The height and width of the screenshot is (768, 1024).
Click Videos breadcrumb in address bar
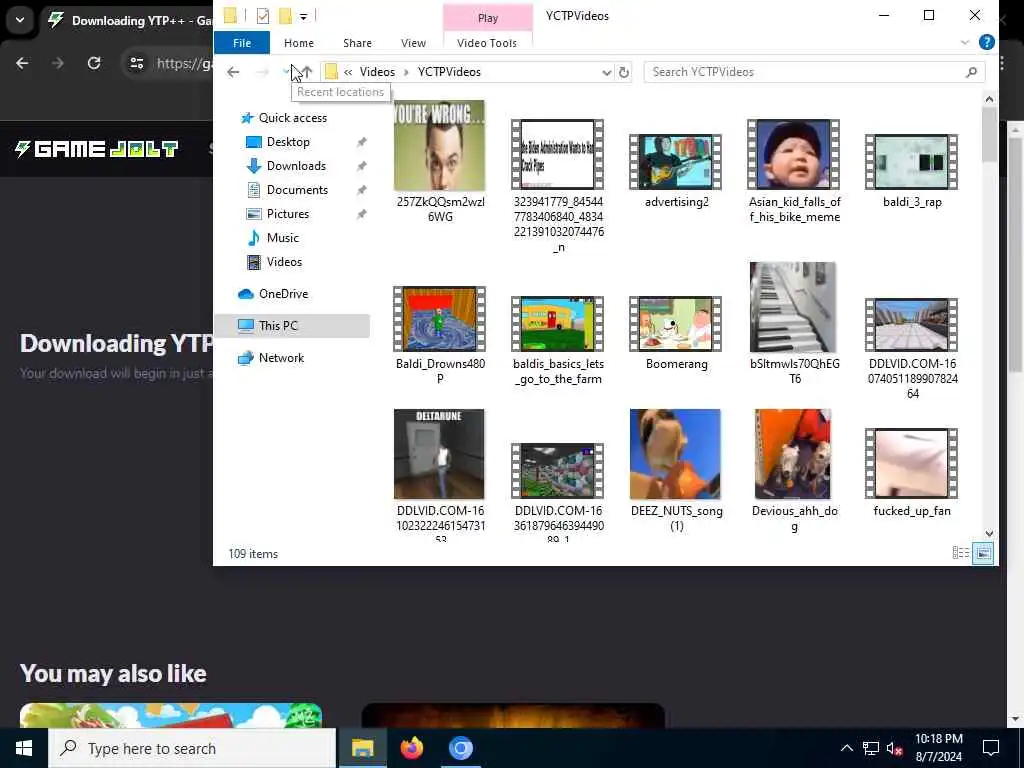tap(377, 72)
